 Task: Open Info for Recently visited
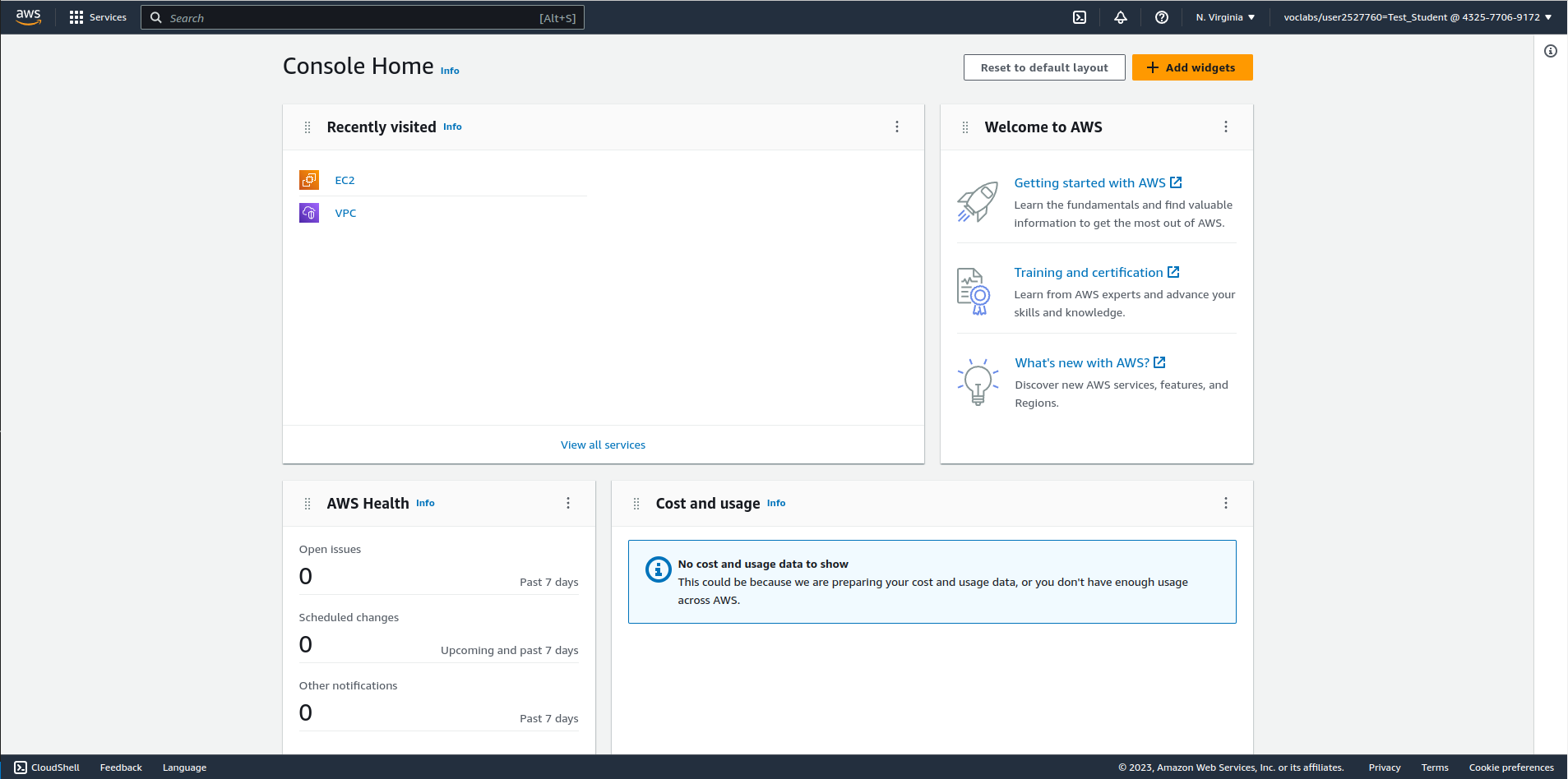[x=452, y=127]
